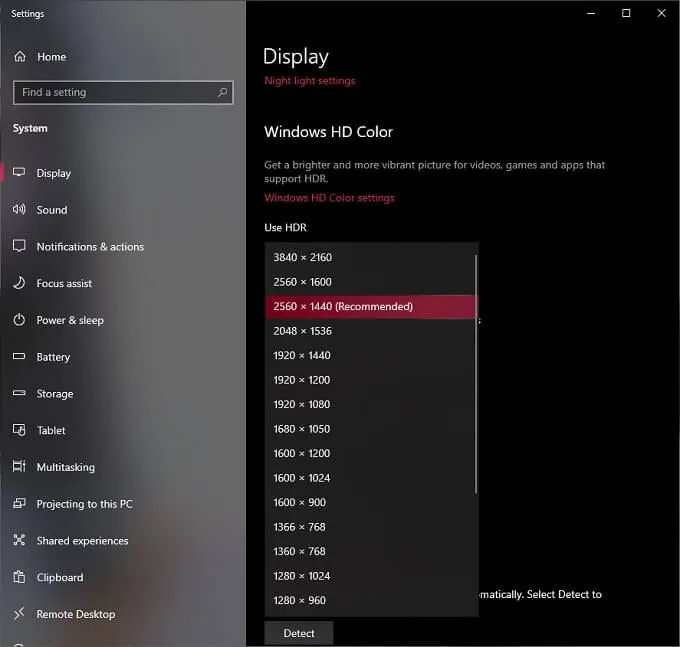Click the Storage drive icon
Viewport: 680px width, 647px height.
[x=19, y=393]
